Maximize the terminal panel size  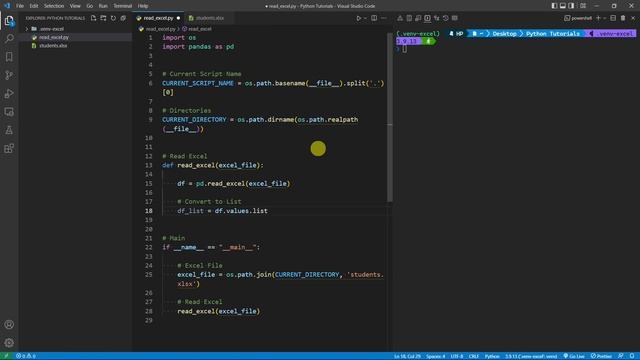pos(613,18)
